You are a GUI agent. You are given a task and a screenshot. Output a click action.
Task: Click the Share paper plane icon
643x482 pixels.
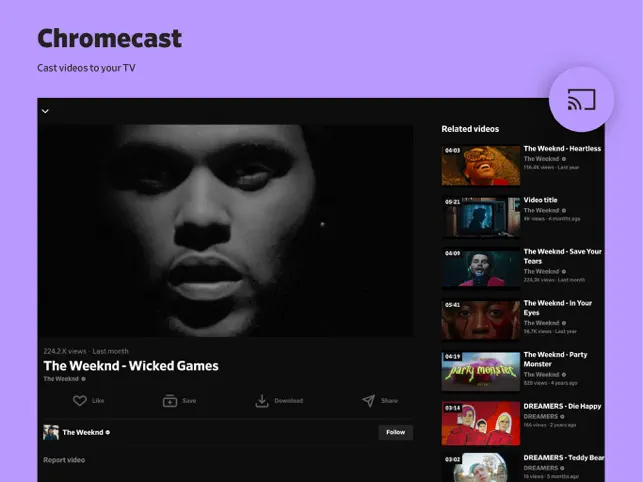369,401
